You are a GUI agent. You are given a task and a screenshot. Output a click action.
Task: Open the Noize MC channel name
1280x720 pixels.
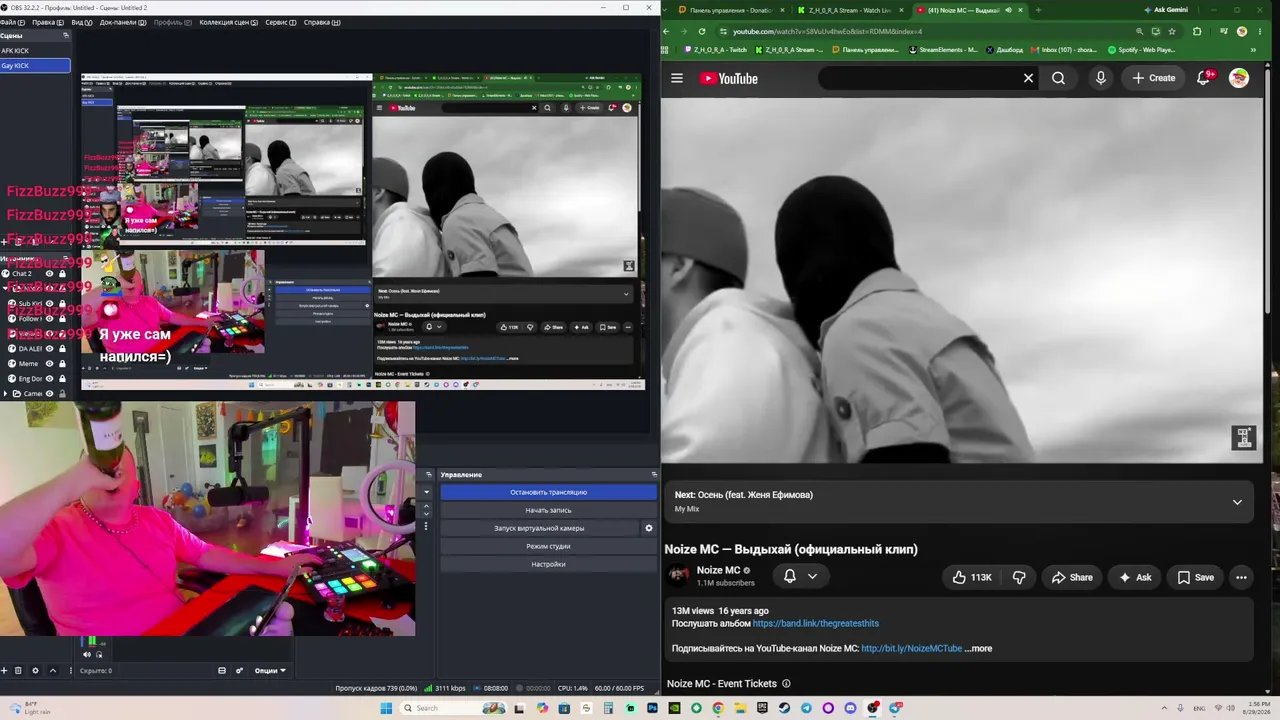(718, 570)
